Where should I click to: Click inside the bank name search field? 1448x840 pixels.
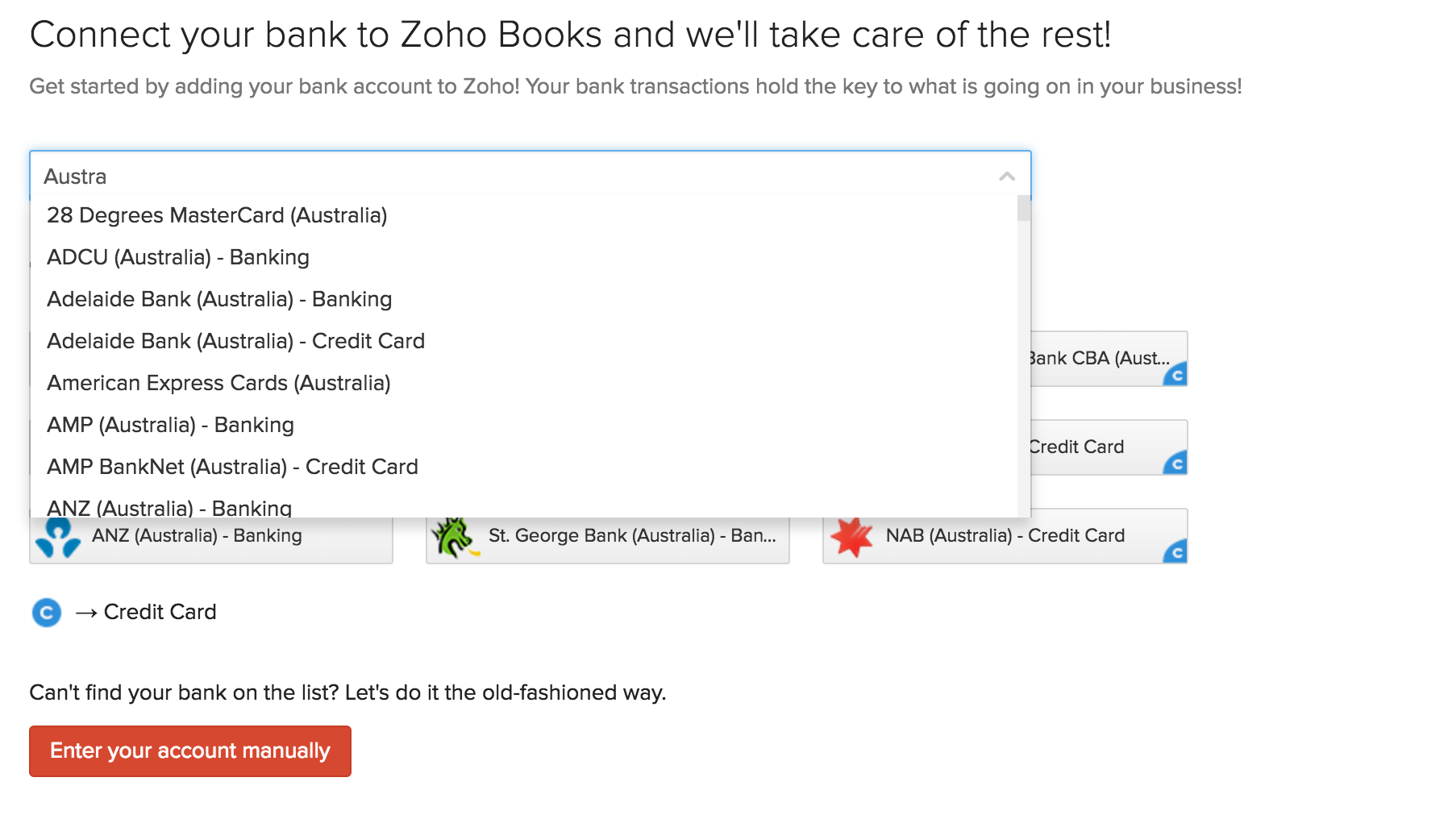tap(484, 175)
